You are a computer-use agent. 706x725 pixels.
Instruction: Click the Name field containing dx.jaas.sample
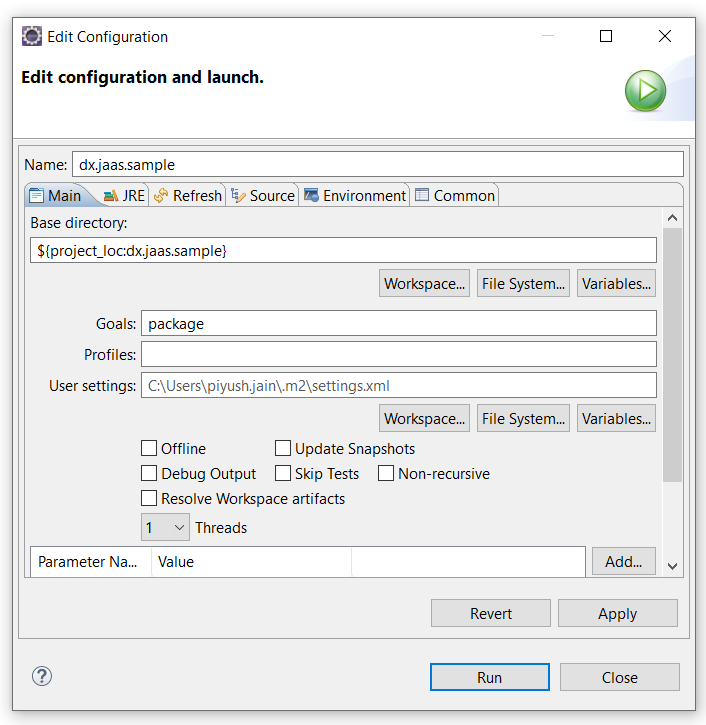click(x=378, y=165)
